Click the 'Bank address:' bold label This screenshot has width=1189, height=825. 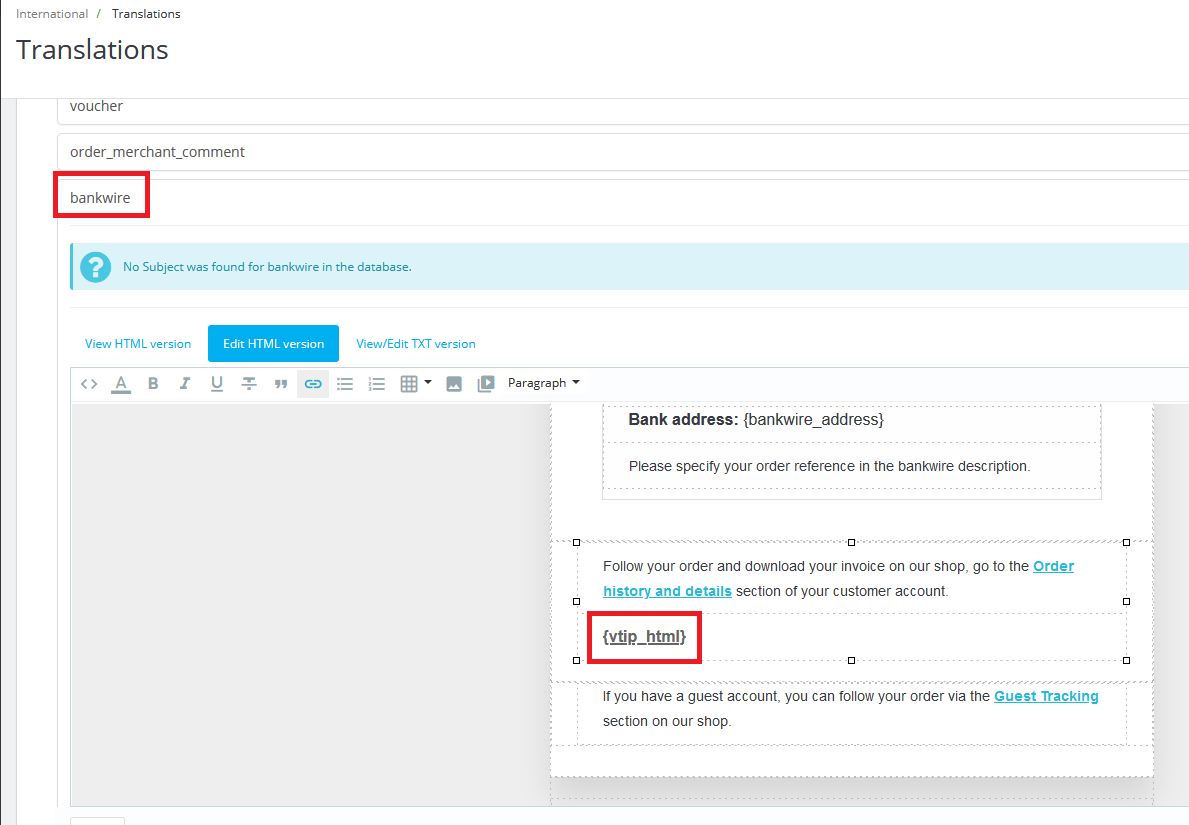(x=682, y=419)
